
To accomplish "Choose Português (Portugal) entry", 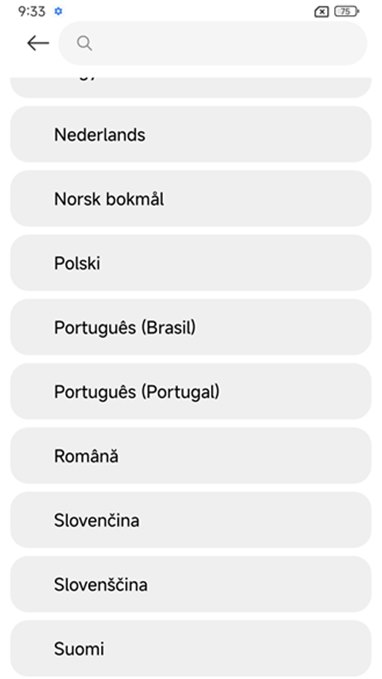I will (191, 391).
